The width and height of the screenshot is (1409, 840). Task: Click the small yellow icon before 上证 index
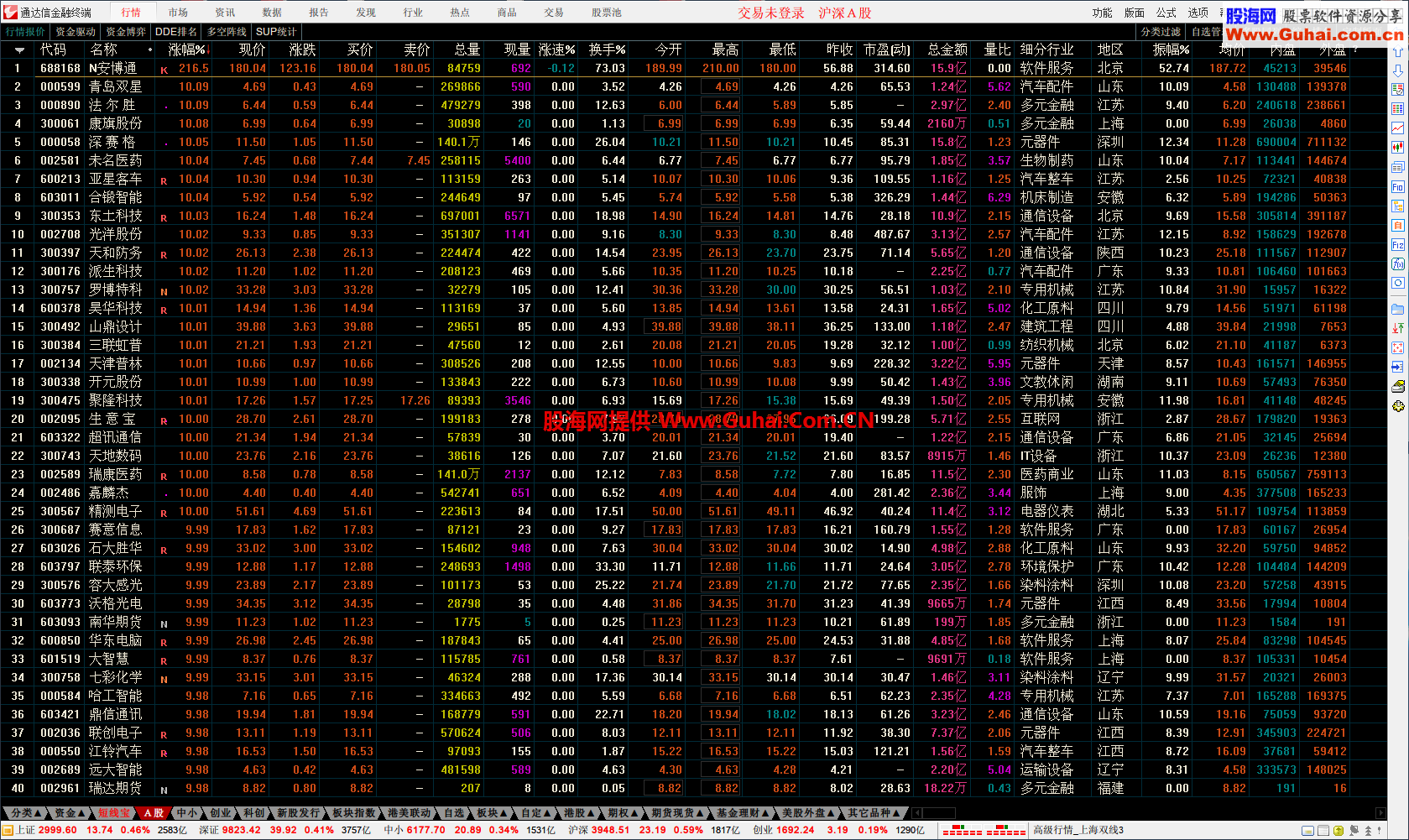coord(8,830)
